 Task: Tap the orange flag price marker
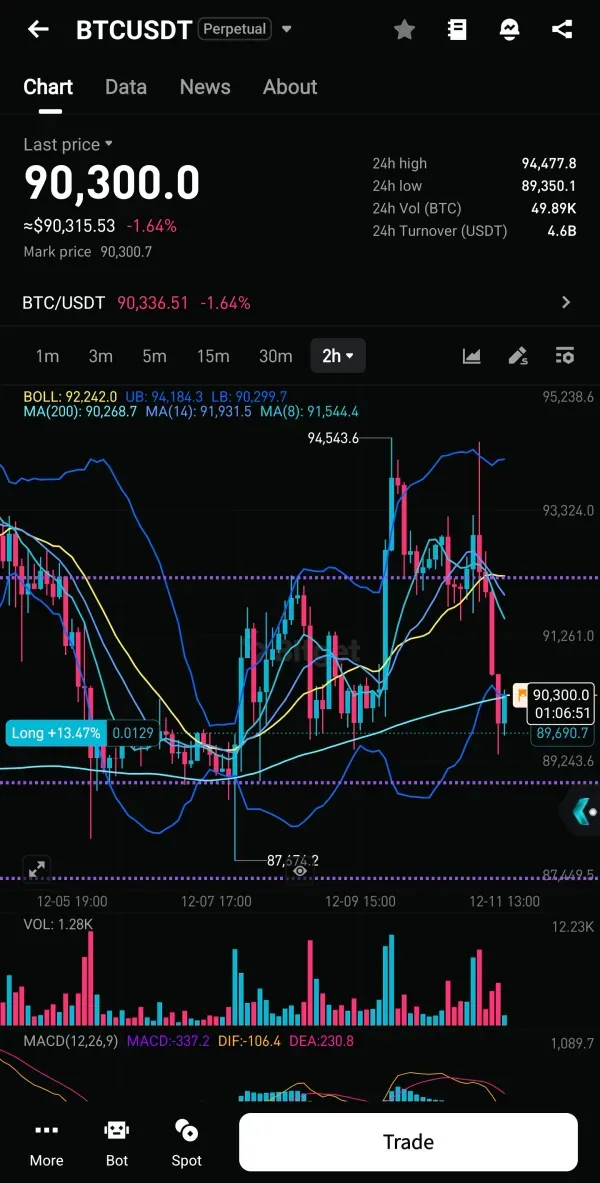521,694
